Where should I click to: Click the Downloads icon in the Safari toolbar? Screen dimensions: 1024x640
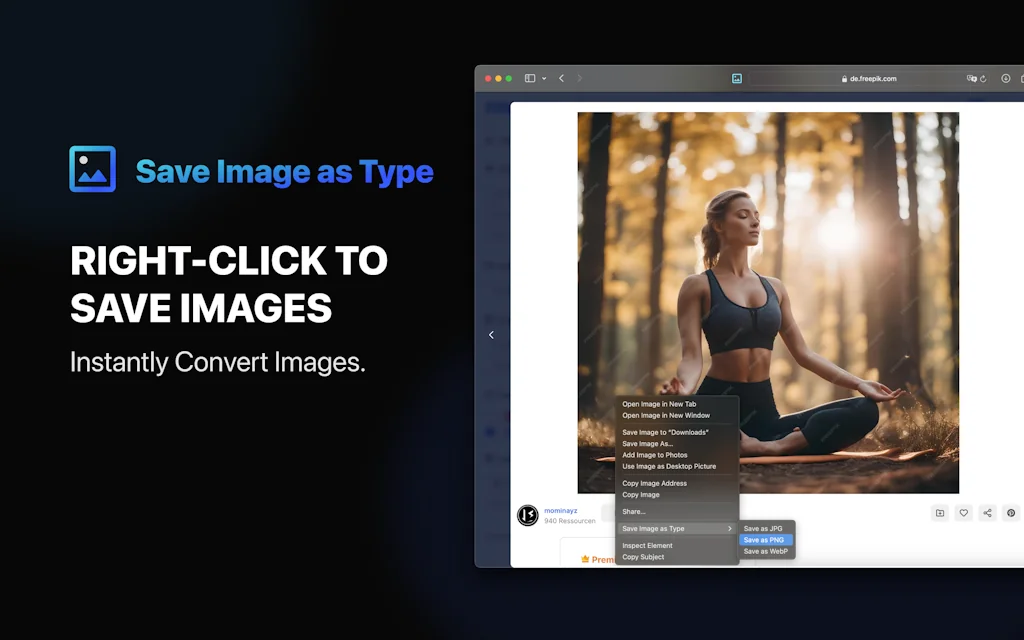[x=1004, y=77]
